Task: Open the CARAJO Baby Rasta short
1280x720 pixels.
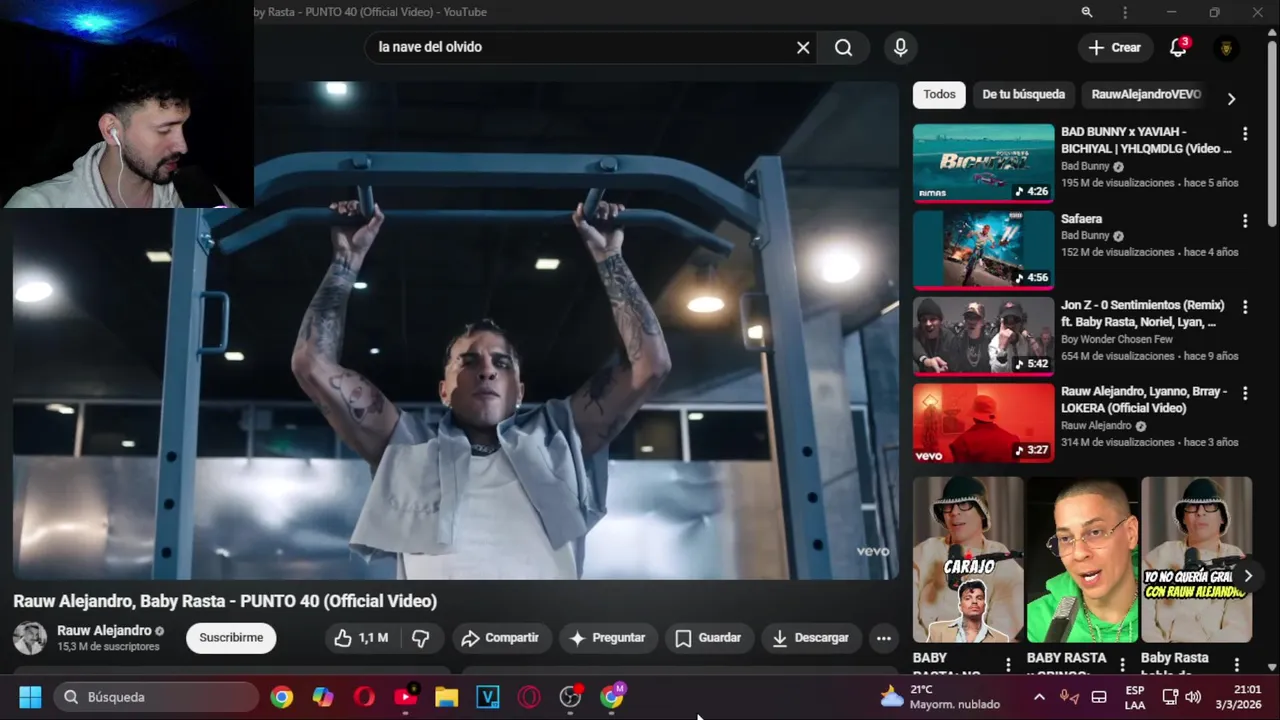Action: coord(967,559)
